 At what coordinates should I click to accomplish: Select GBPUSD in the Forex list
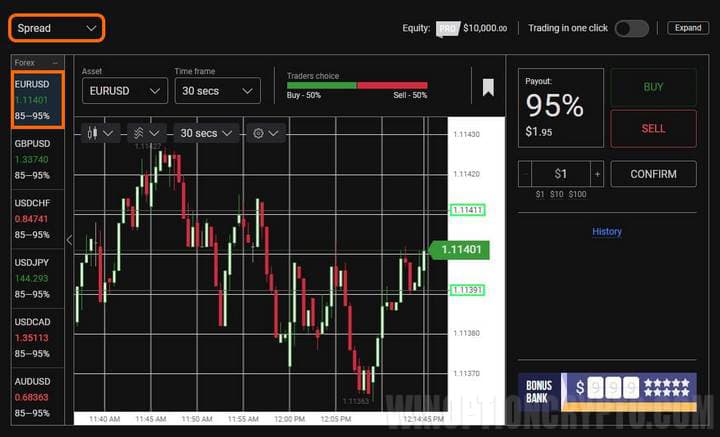tap(37, 159)
